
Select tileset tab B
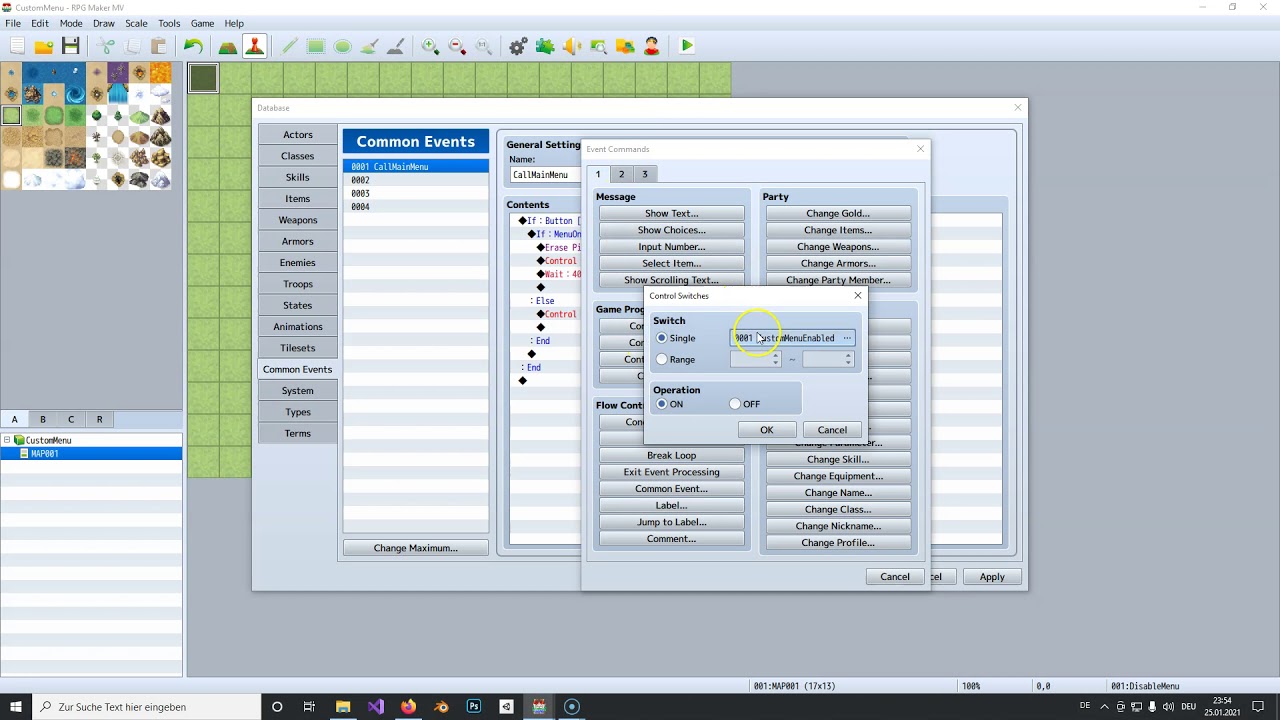tap(42, 419)
